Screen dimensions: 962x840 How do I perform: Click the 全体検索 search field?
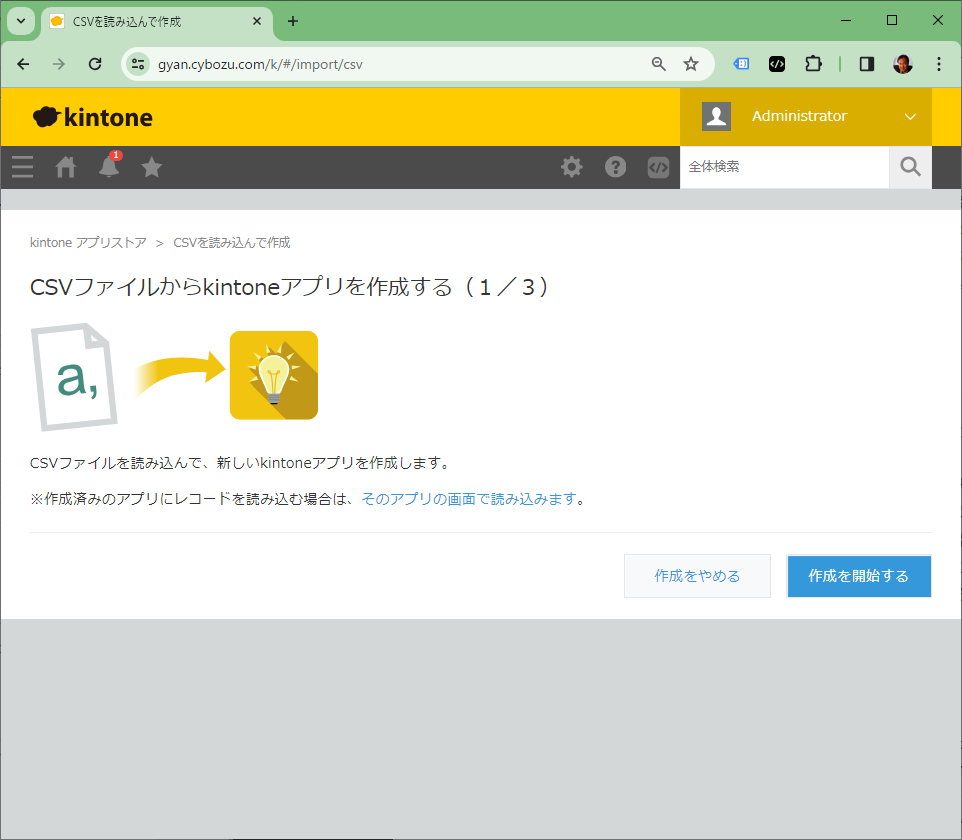click(784, 167)
